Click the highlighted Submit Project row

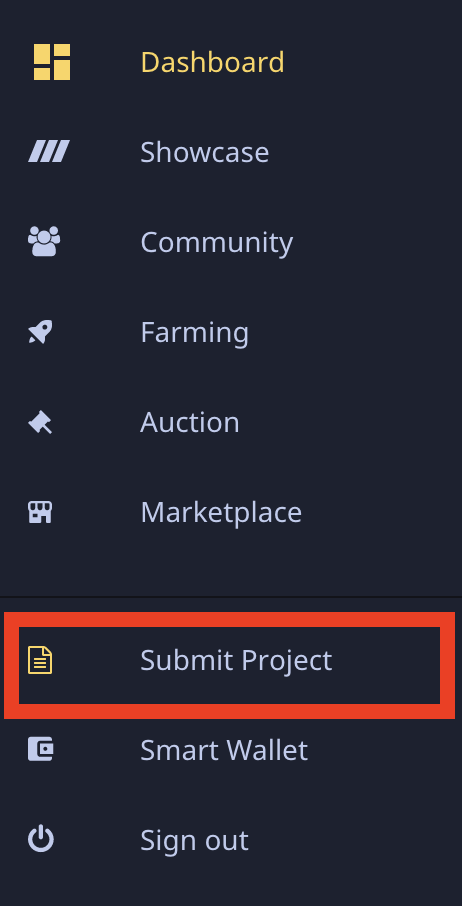[x=230, y=665]
